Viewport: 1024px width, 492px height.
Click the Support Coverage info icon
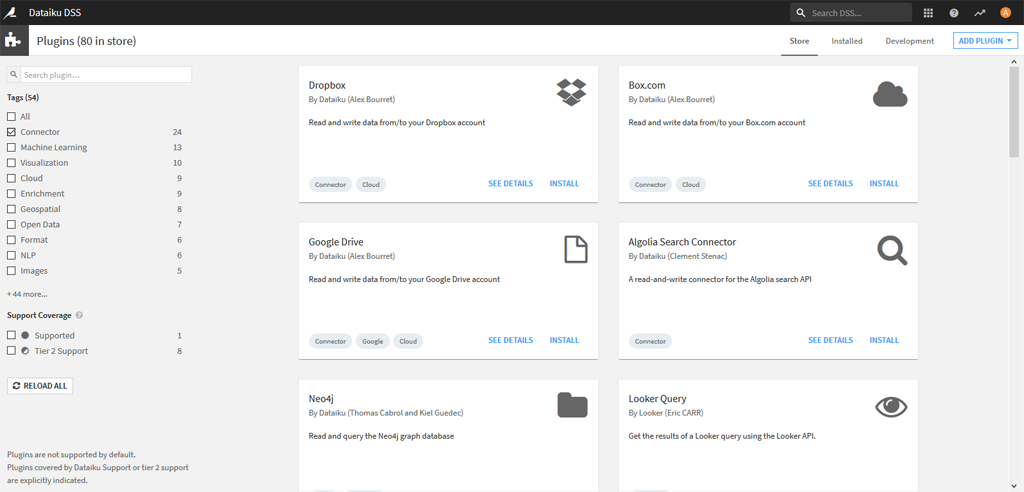[x=79, y=315]
